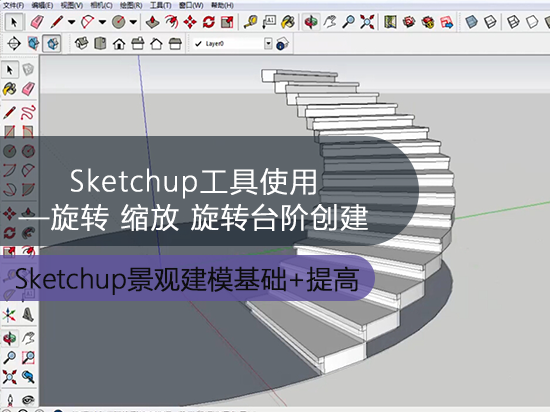
Task: Switch to Iso view
Action: (x=81, y=43)
